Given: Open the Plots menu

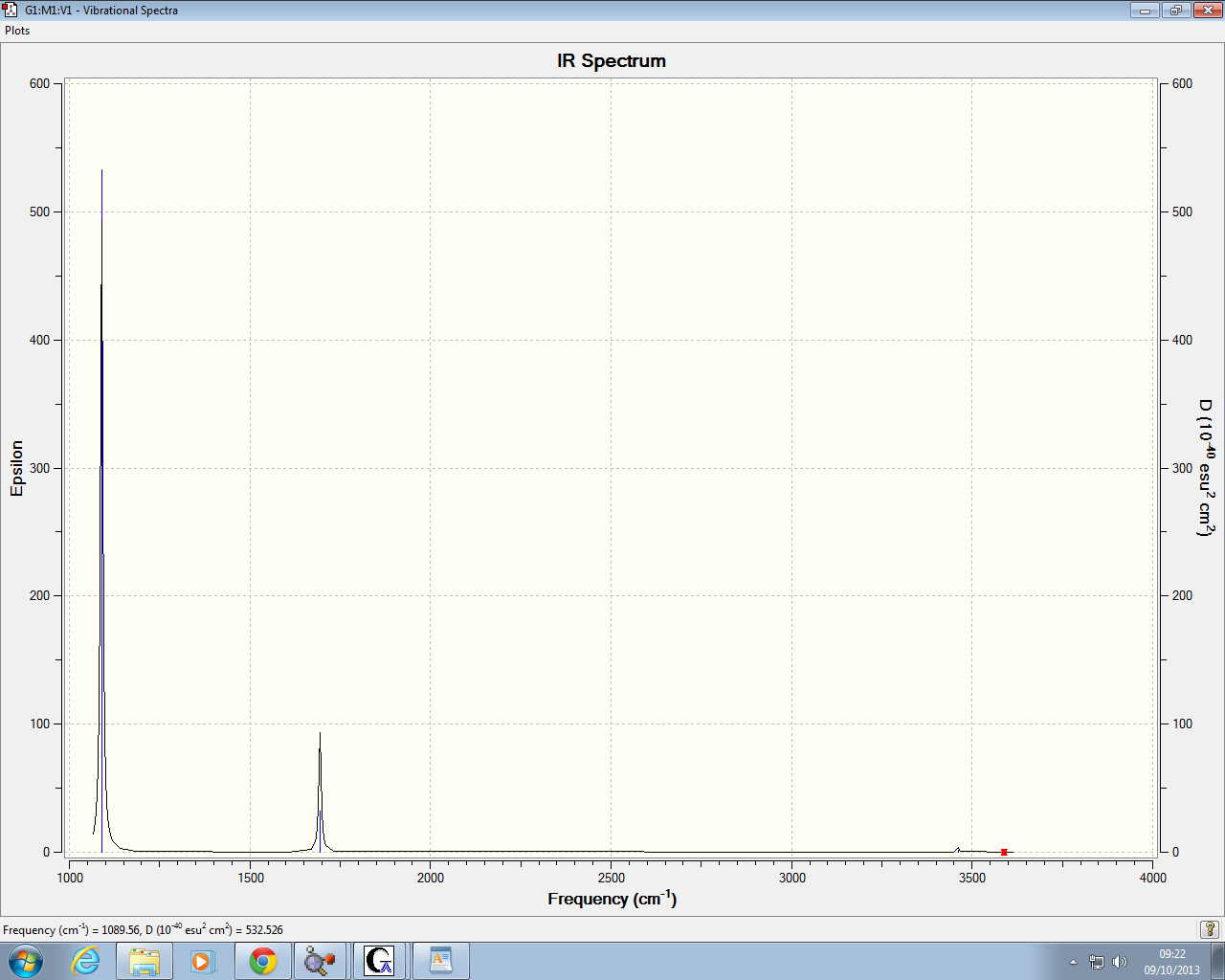Looking at the screenshot, I should [x=17, y=31].
